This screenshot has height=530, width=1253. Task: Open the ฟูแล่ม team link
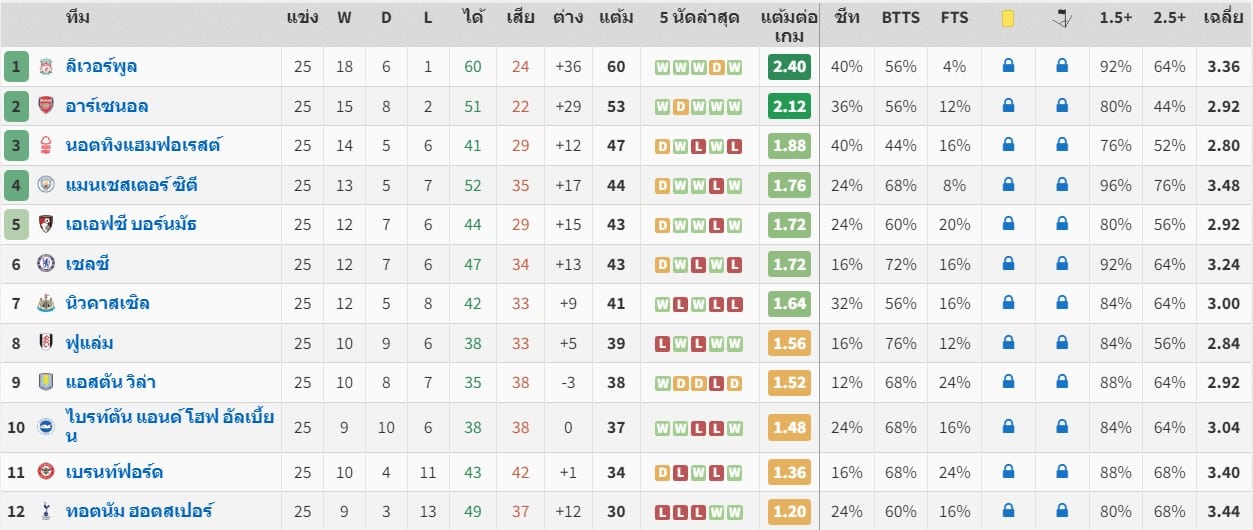coord(90,343)
